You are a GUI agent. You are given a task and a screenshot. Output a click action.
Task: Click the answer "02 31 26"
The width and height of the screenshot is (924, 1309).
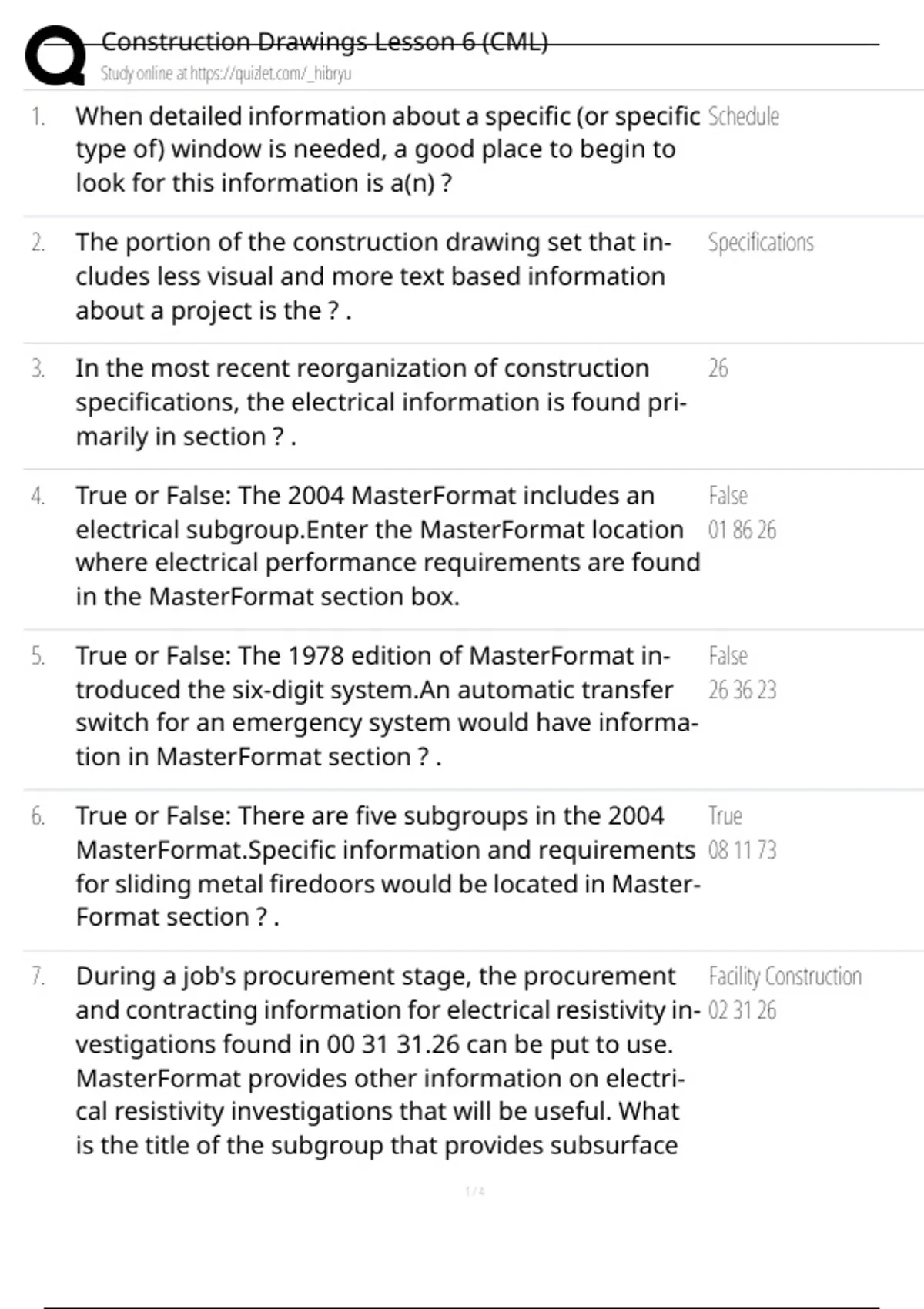[742, 1010]
